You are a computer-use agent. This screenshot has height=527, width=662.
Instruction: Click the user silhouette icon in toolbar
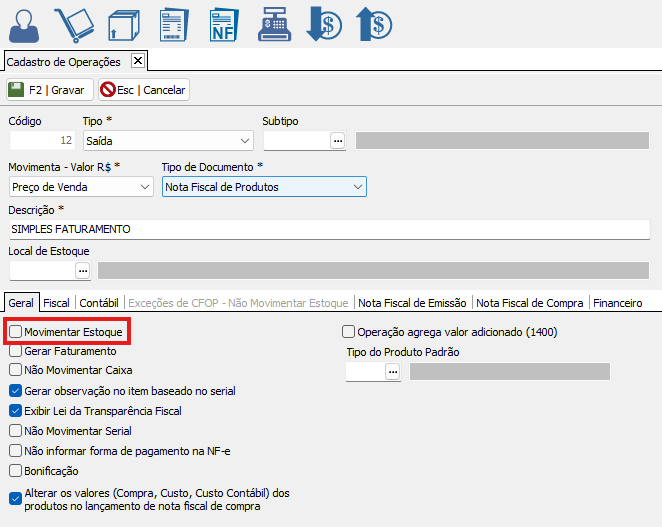[x=25, y=24]
